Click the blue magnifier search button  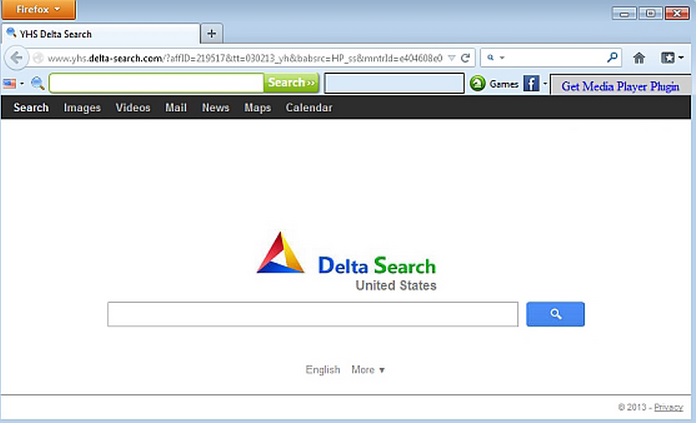[x=555, y=314]
